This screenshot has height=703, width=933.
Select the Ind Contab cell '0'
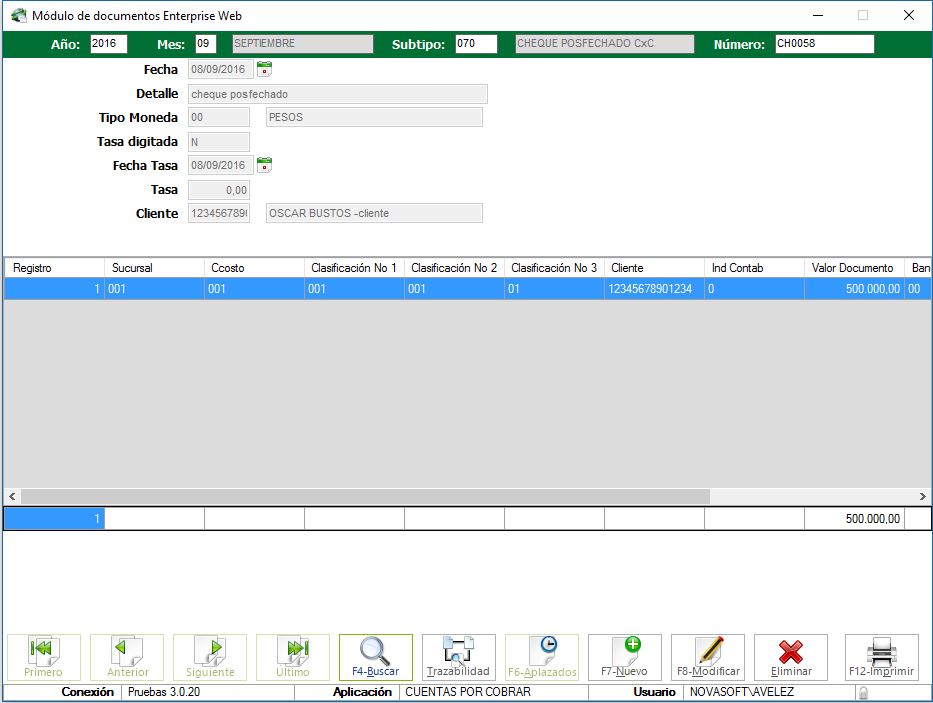[754, 289]
